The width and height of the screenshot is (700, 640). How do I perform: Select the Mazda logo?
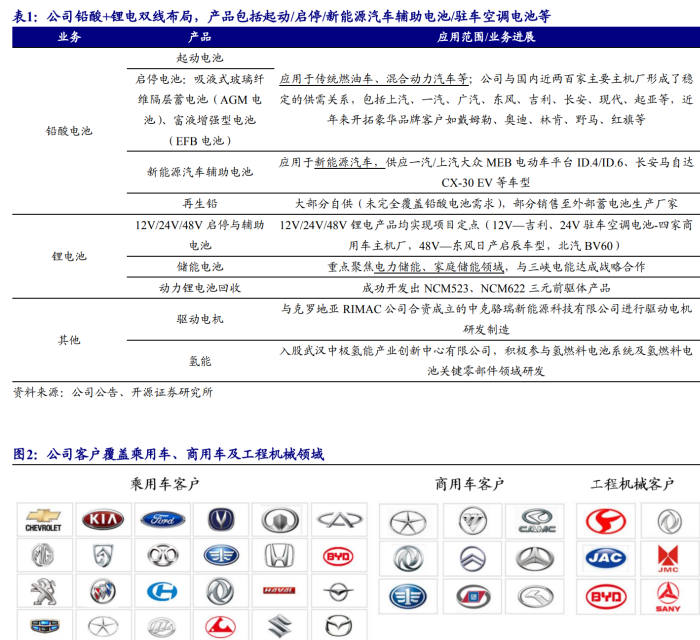[338, 626]
